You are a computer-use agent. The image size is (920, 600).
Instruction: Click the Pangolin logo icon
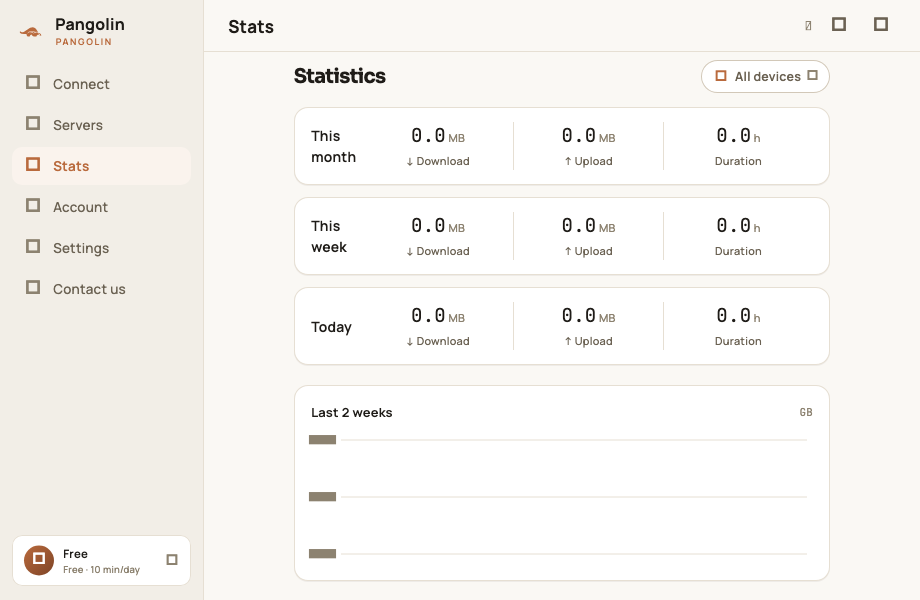pos(31,32)
